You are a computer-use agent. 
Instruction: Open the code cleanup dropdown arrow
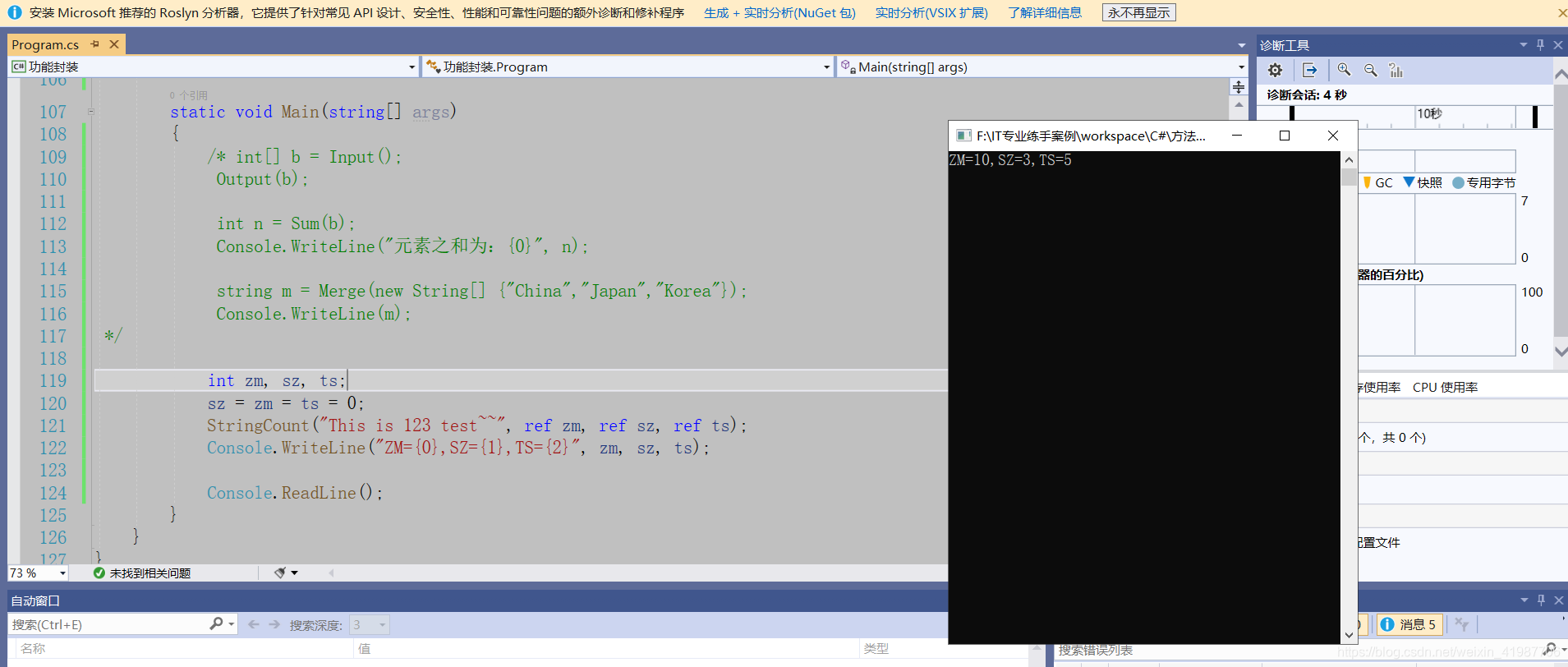(x=295, y=573)
